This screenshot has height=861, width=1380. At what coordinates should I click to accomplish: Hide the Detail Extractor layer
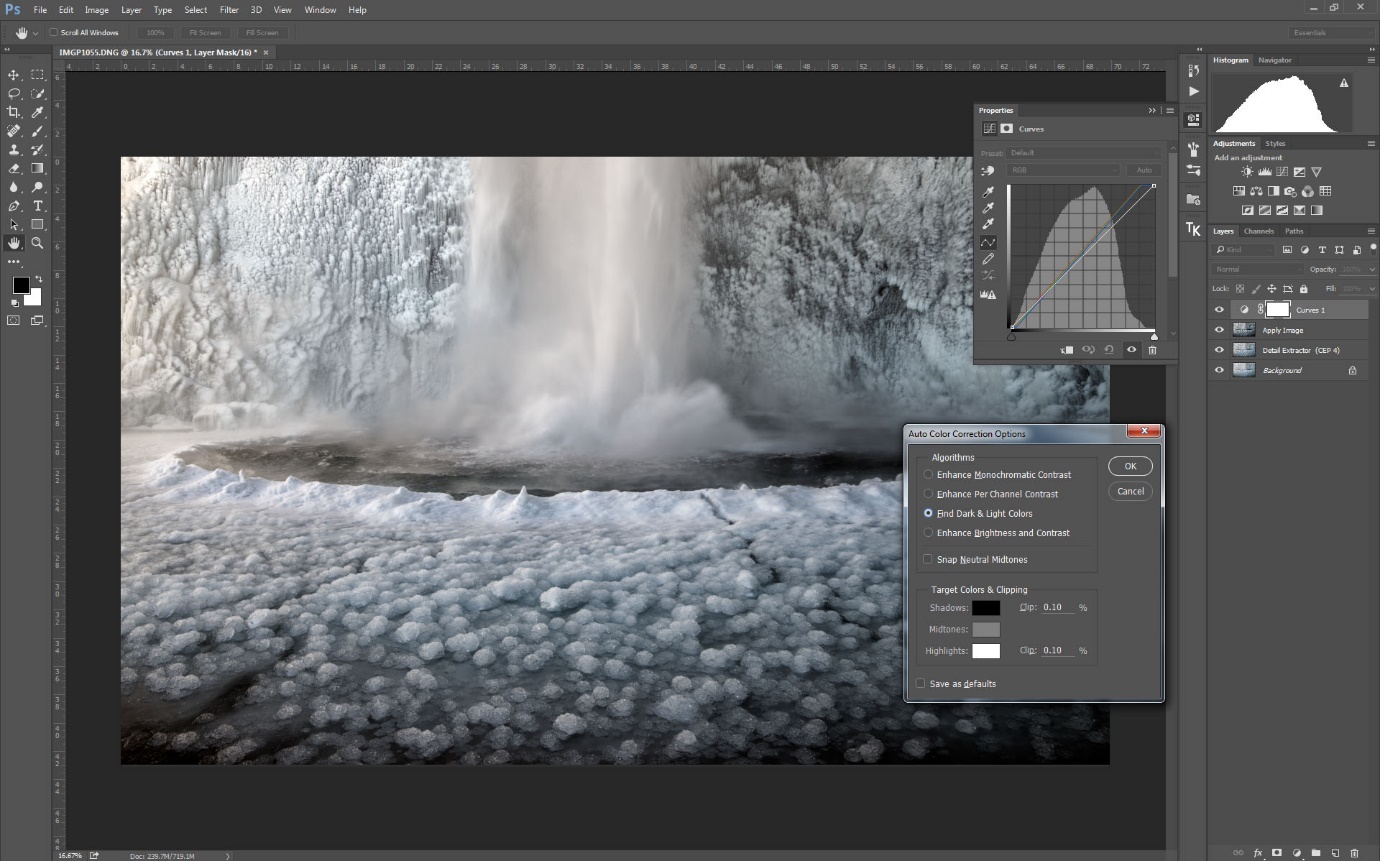coord(1219,350)
